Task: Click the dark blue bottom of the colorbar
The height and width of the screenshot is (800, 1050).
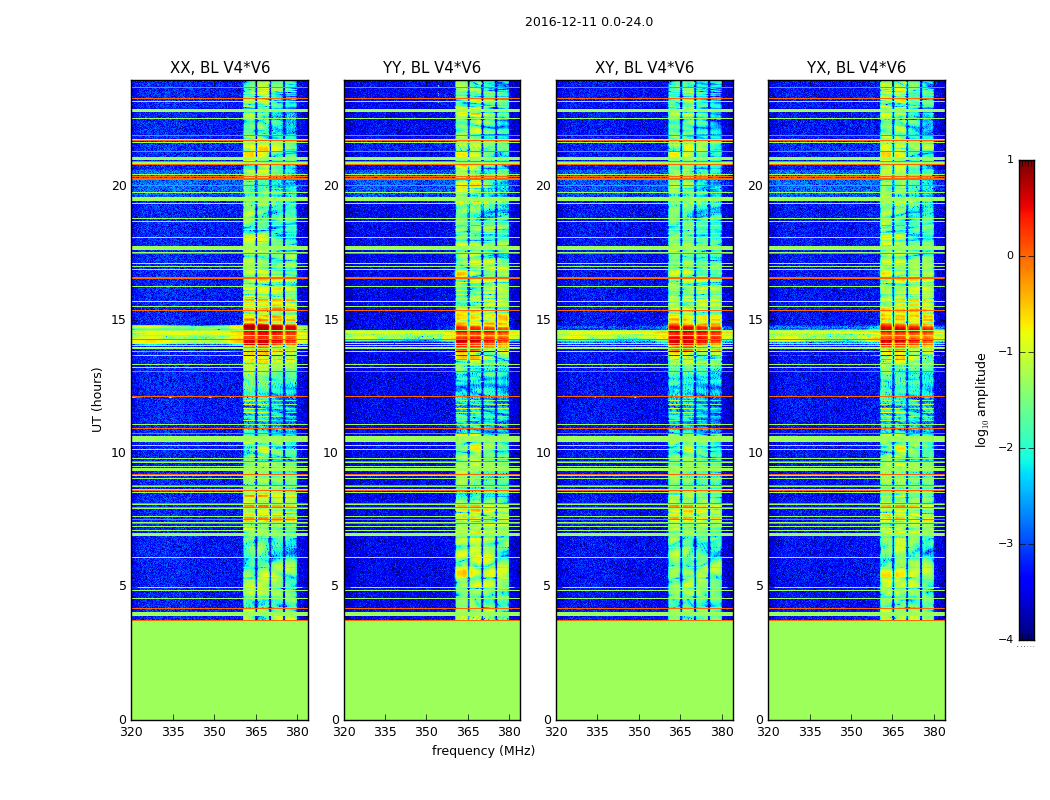Action: coord(1026,630)
